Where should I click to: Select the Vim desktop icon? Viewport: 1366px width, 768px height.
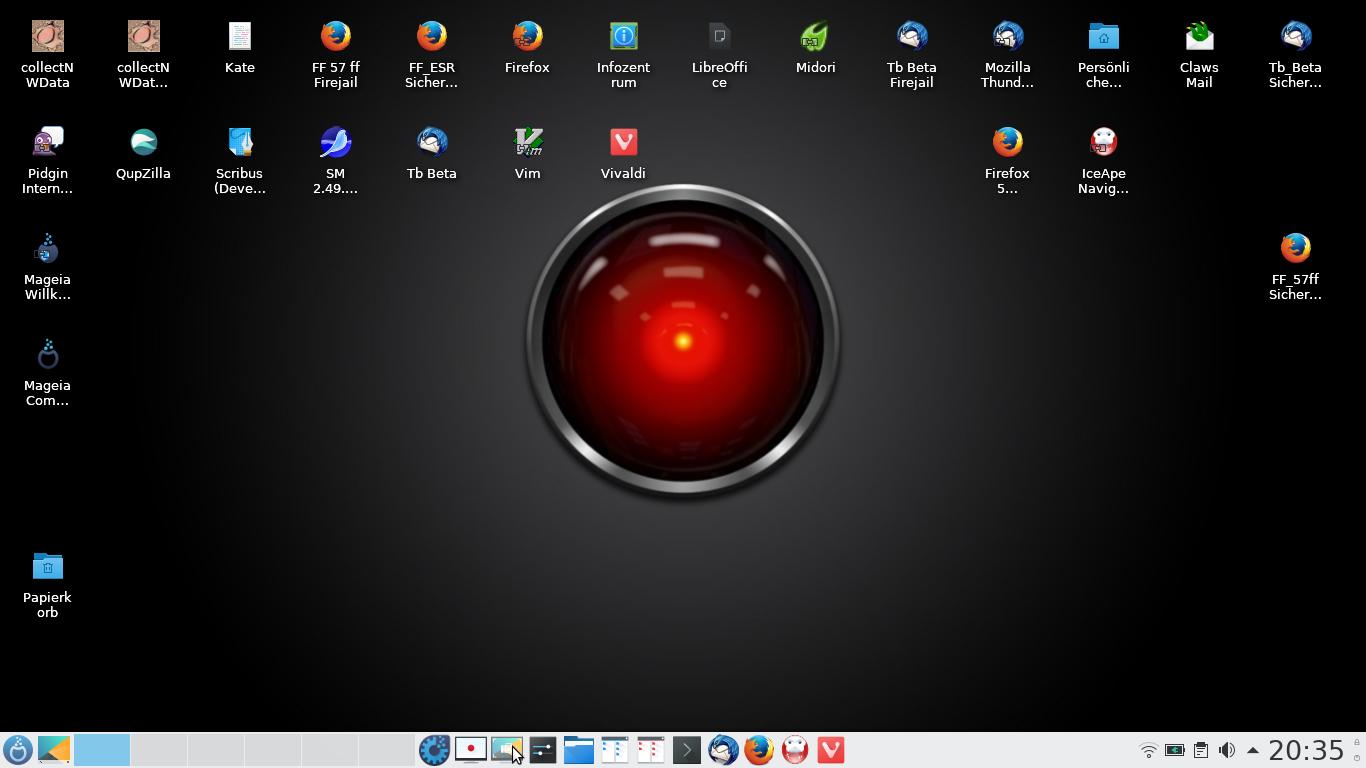pos(527,153)
